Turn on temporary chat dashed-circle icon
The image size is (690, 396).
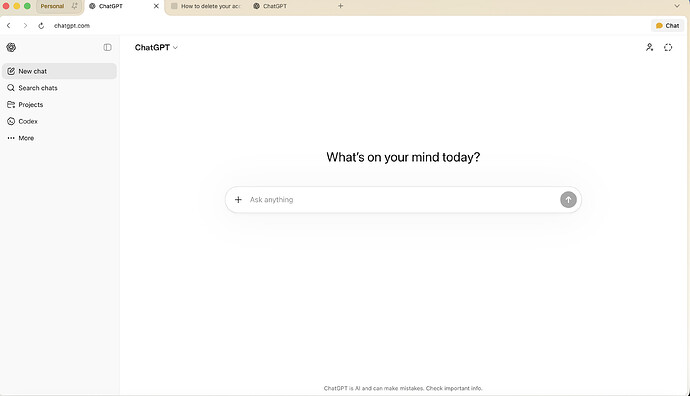[x=668, y=48]
